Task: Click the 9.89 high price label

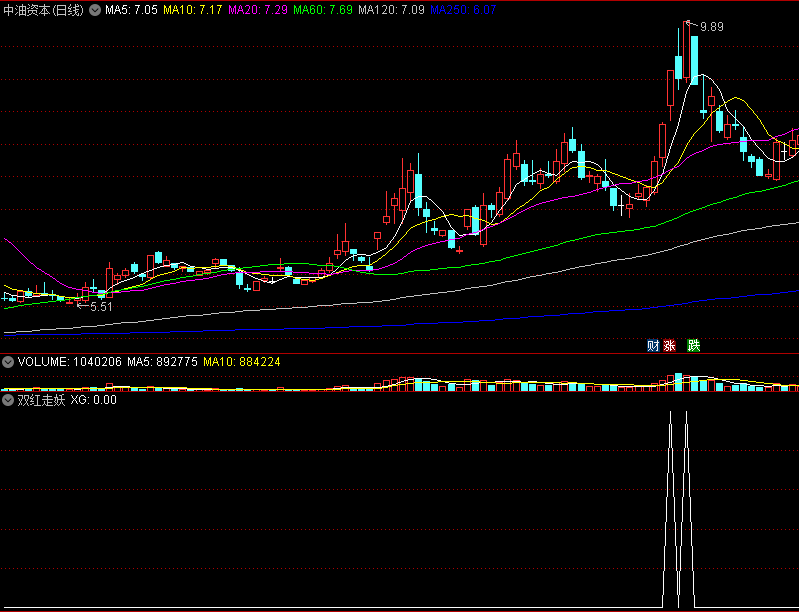Action: pyautogui.click(x=712, y=27)
